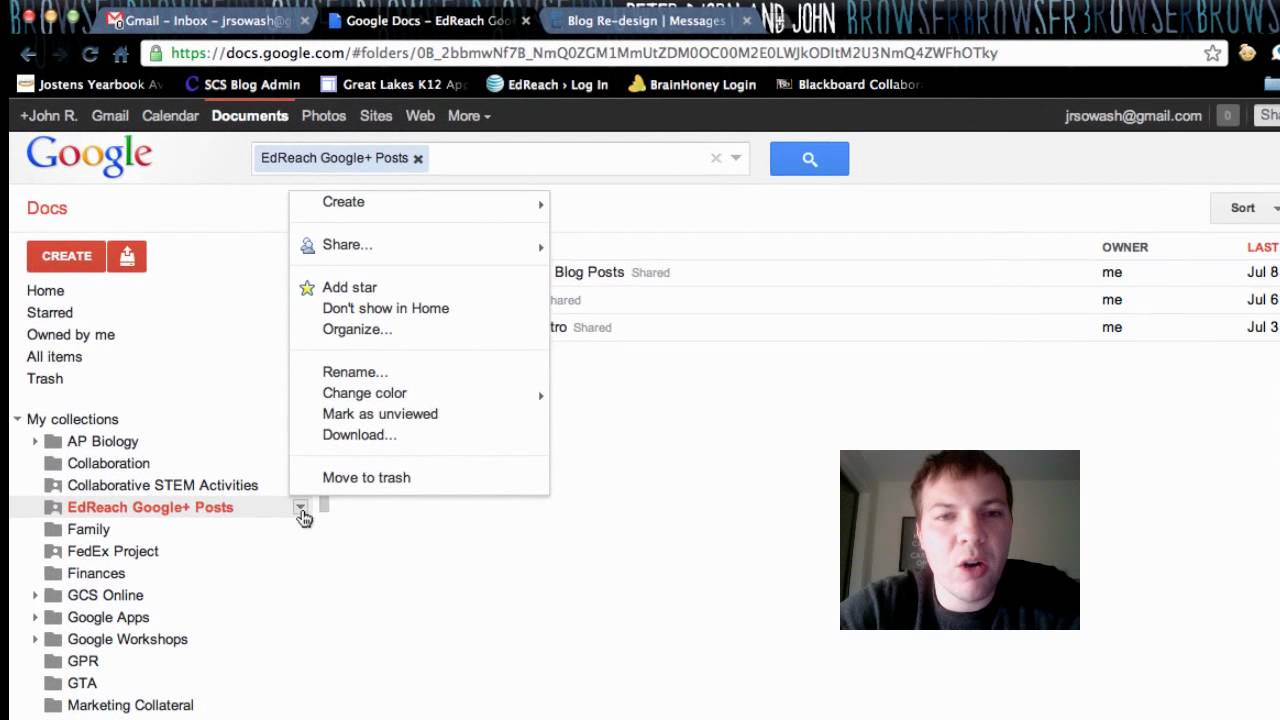The height and width of the screenshot is (720, 1280).
Task: Select Mark as unviewed
Action: (419, 414)
